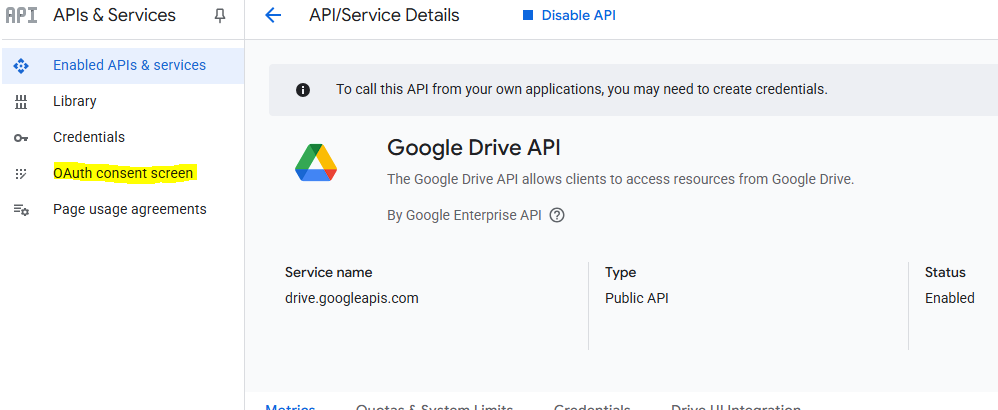Click the Page usage agreements icon
The height and width of the screenshot is (410, 998).
(x=21, y=209)
